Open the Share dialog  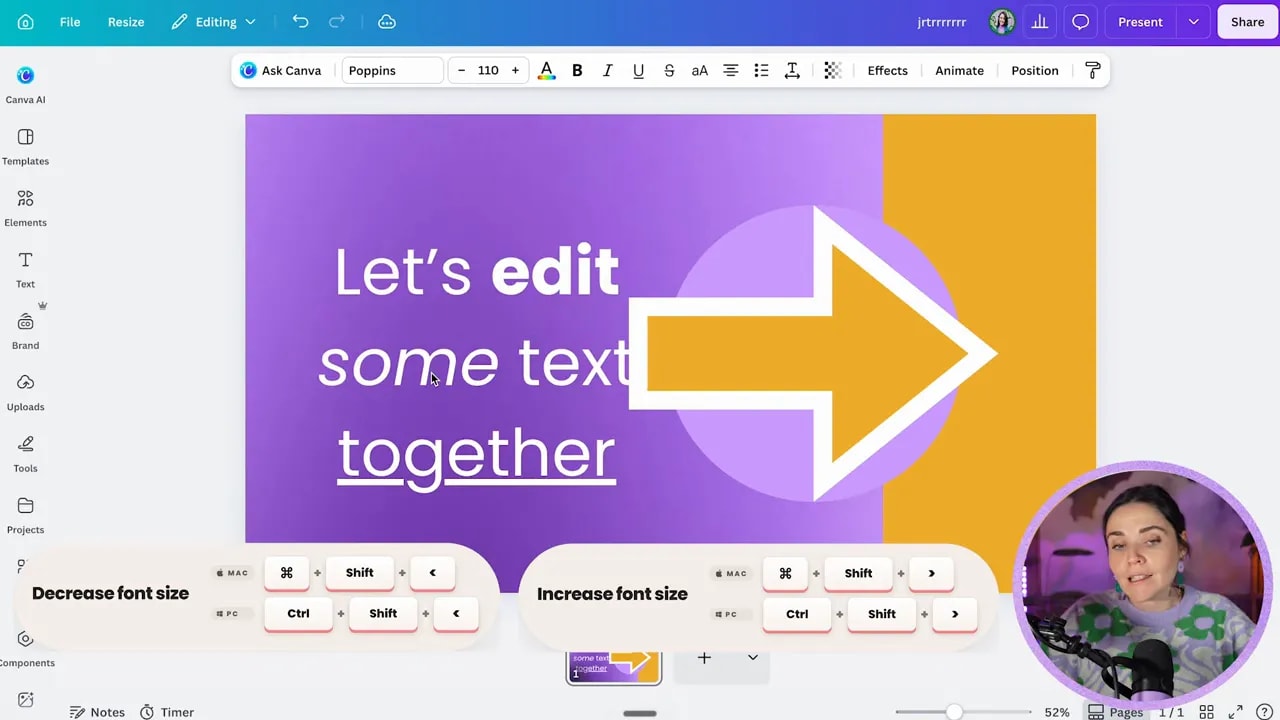(1247, 22)
